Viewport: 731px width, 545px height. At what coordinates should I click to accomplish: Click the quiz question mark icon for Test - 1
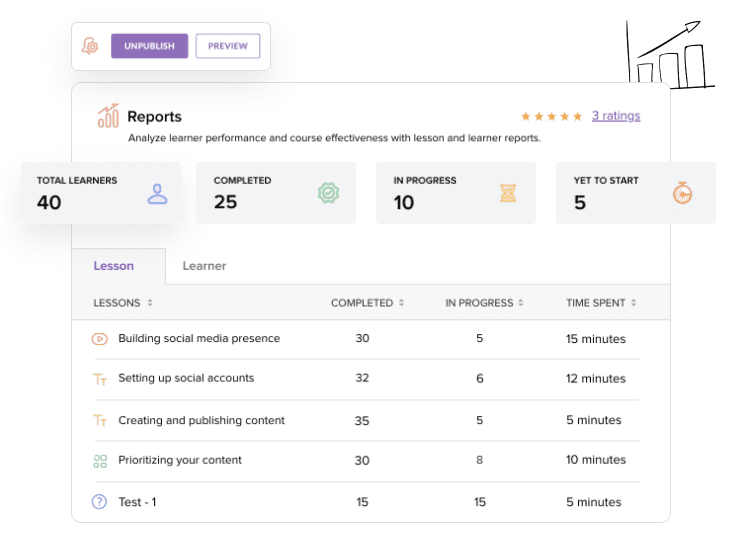click(x=99, y=502)
